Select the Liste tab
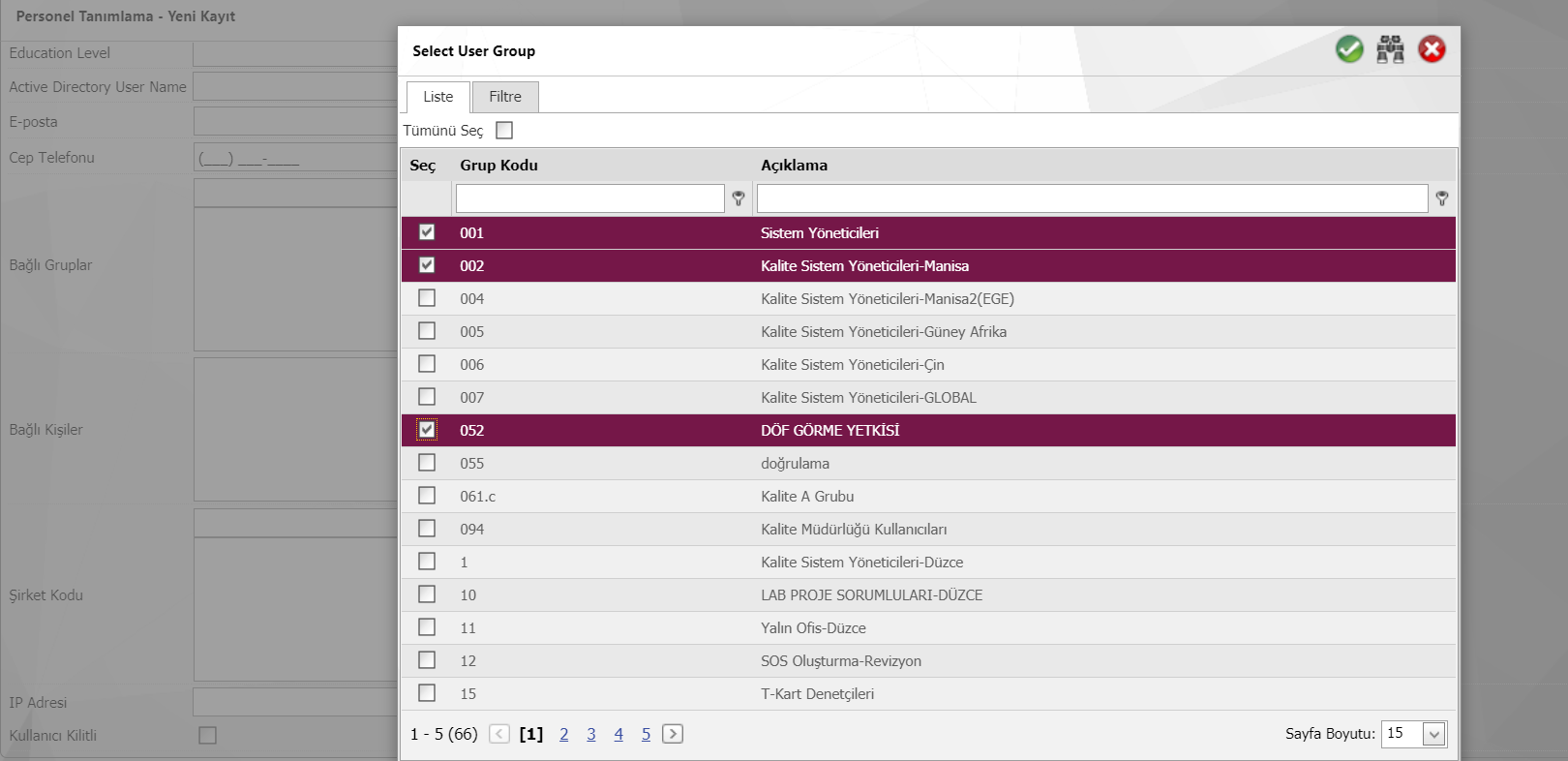The width and height of the screenshot is (1568, 761). click(437, 97)
